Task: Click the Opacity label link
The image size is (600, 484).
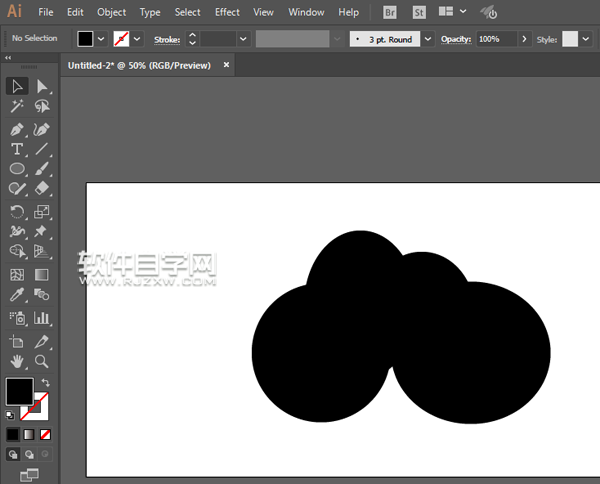Action: pyautogui.click(x=455, y=39)
